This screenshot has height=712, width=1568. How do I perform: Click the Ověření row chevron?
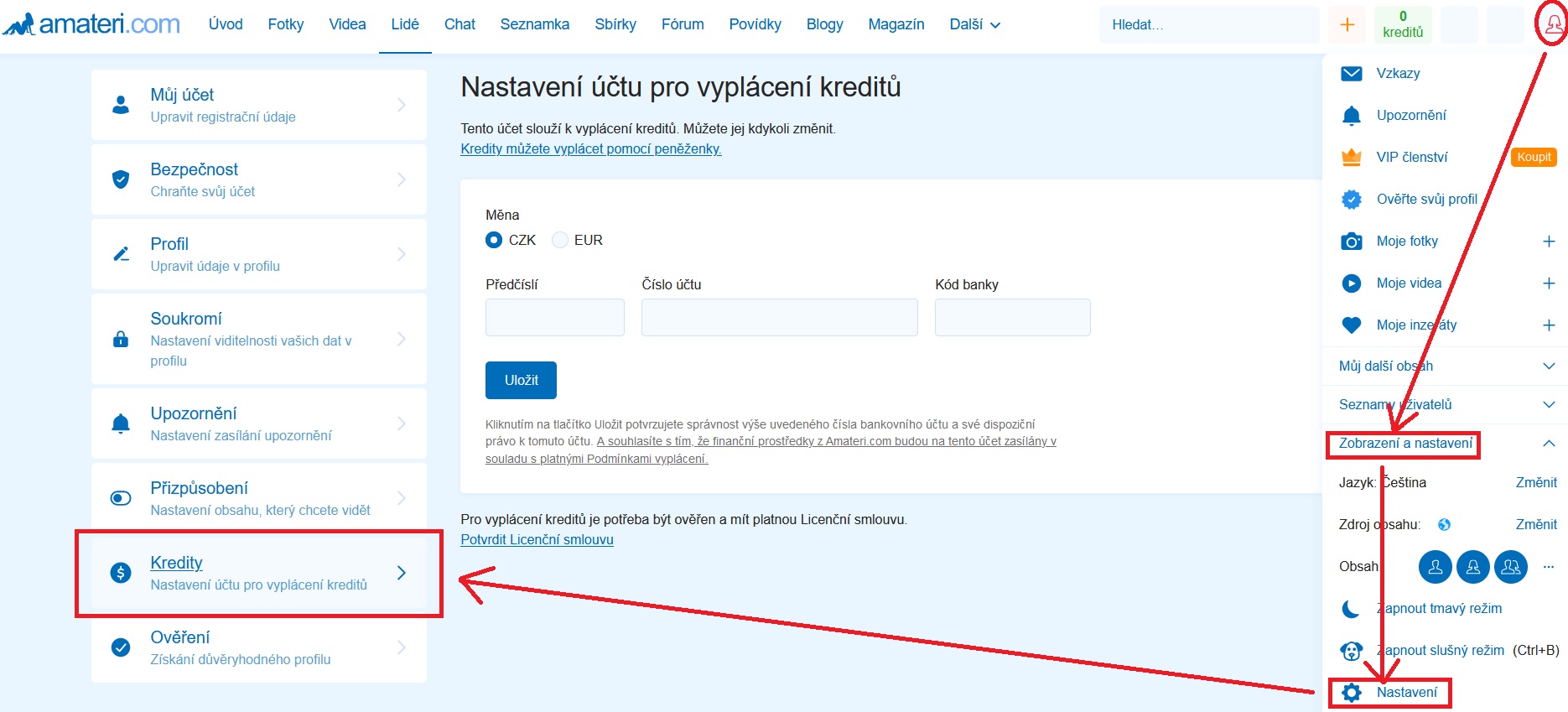[x=402, y=647]
